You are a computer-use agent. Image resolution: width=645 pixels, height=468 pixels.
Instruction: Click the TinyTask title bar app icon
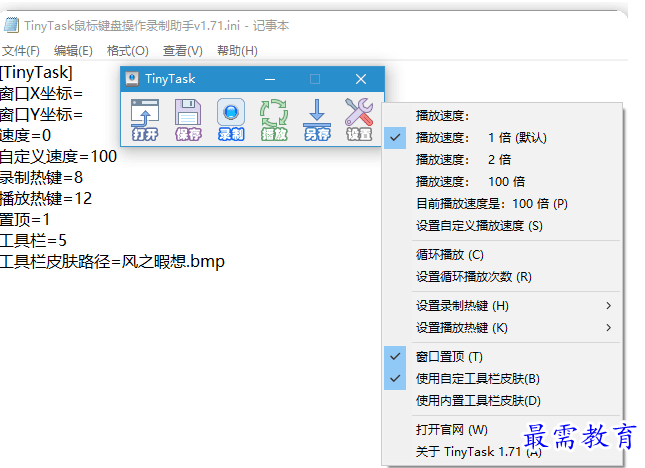pyautogui.click(x=132, y=79)
